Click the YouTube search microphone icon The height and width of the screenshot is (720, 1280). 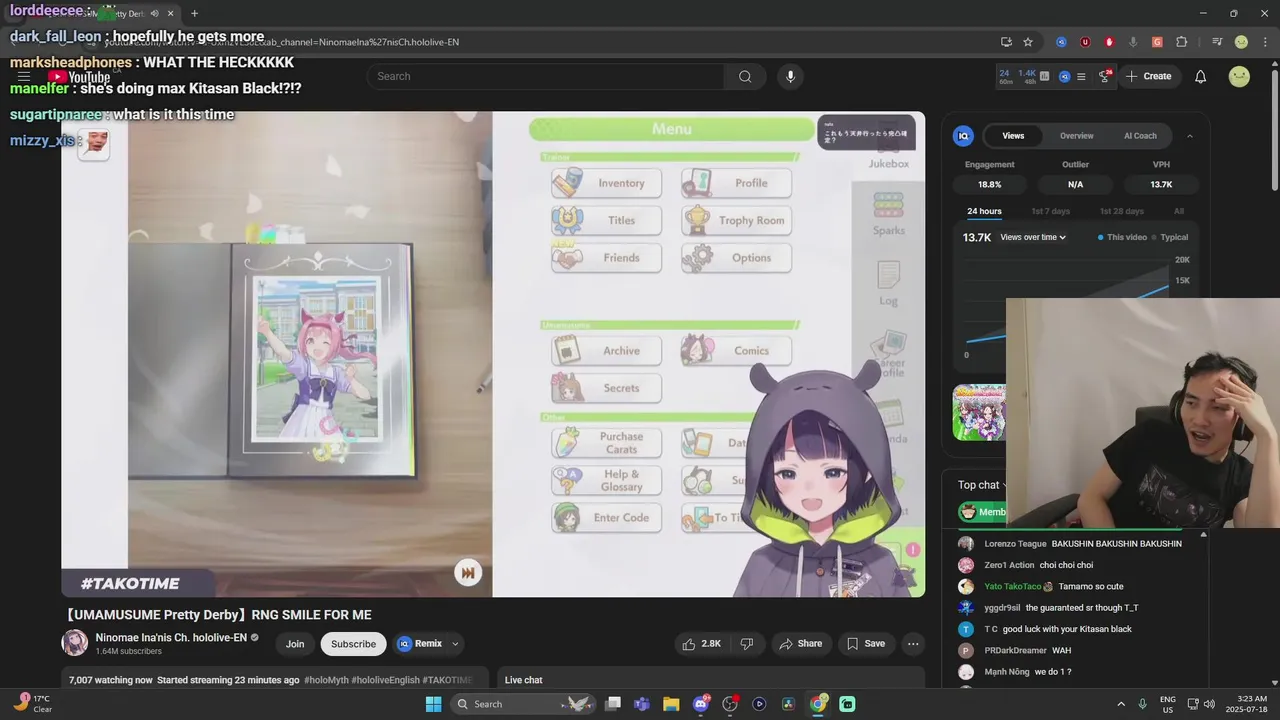pyautogui.click(x=790, y=76)
